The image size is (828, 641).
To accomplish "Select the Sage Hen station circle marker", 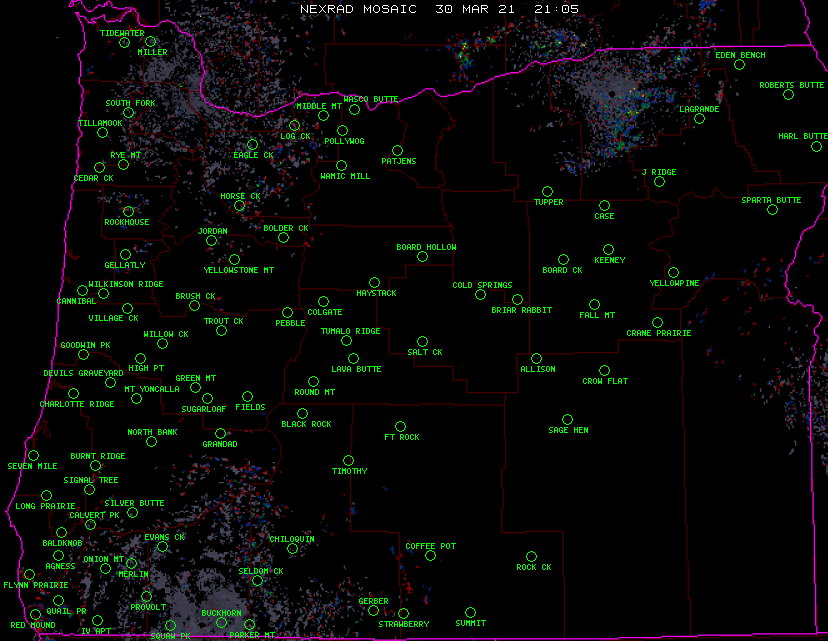I will [567, 420].
